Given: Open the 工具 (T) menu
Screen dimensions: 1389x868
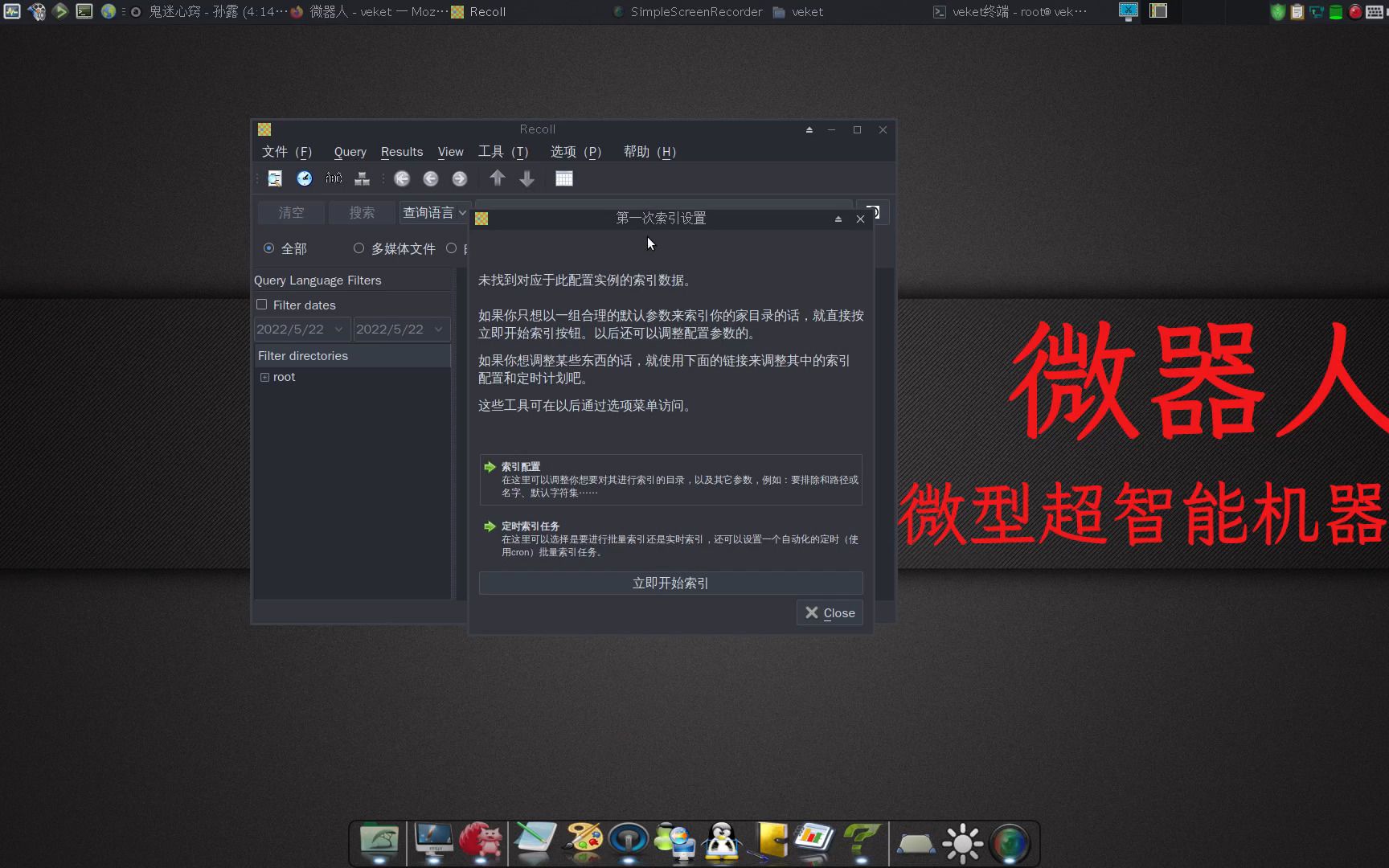Looking at the screenshot, I should pos(503,151).
